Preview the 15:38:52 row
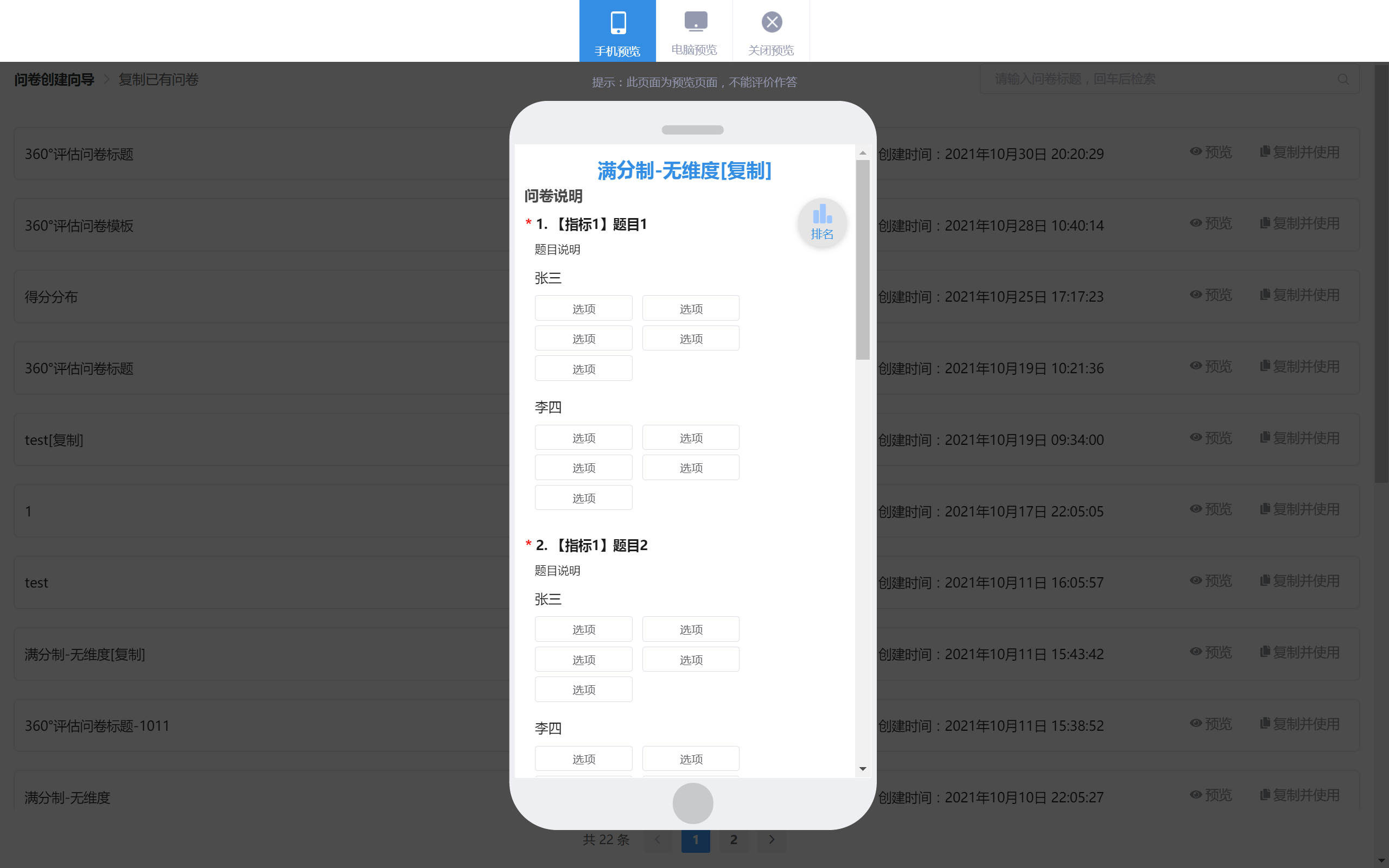The height and width of the screenshot is (868, 1389). click(1211, 724)
